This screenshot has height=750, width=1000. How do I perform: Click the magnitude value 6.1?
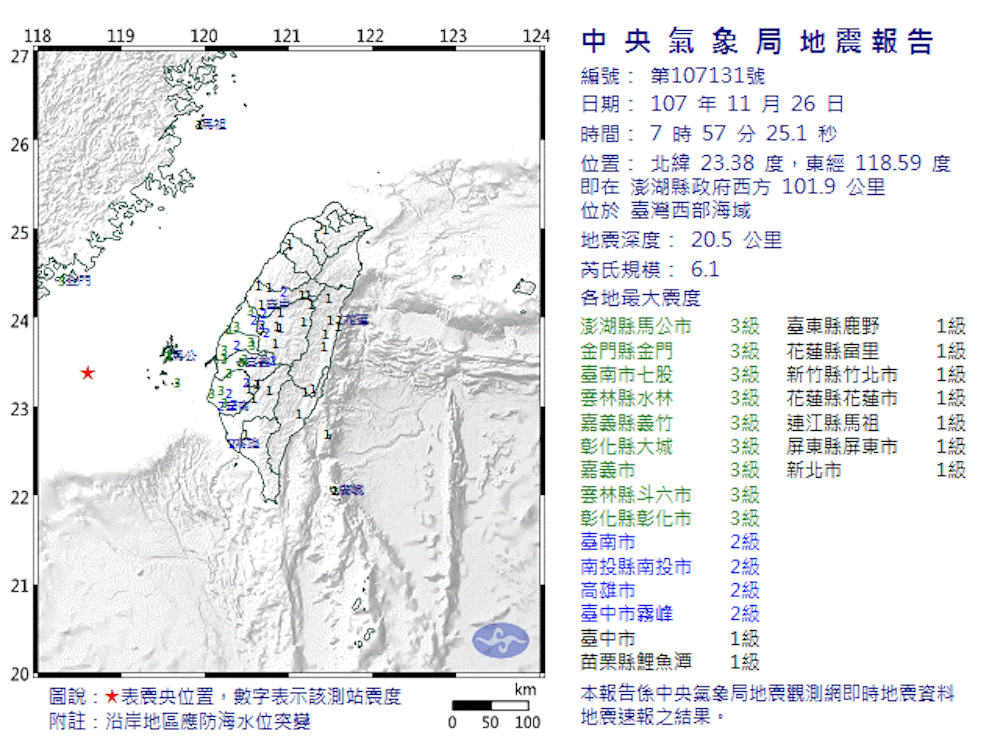704,269
